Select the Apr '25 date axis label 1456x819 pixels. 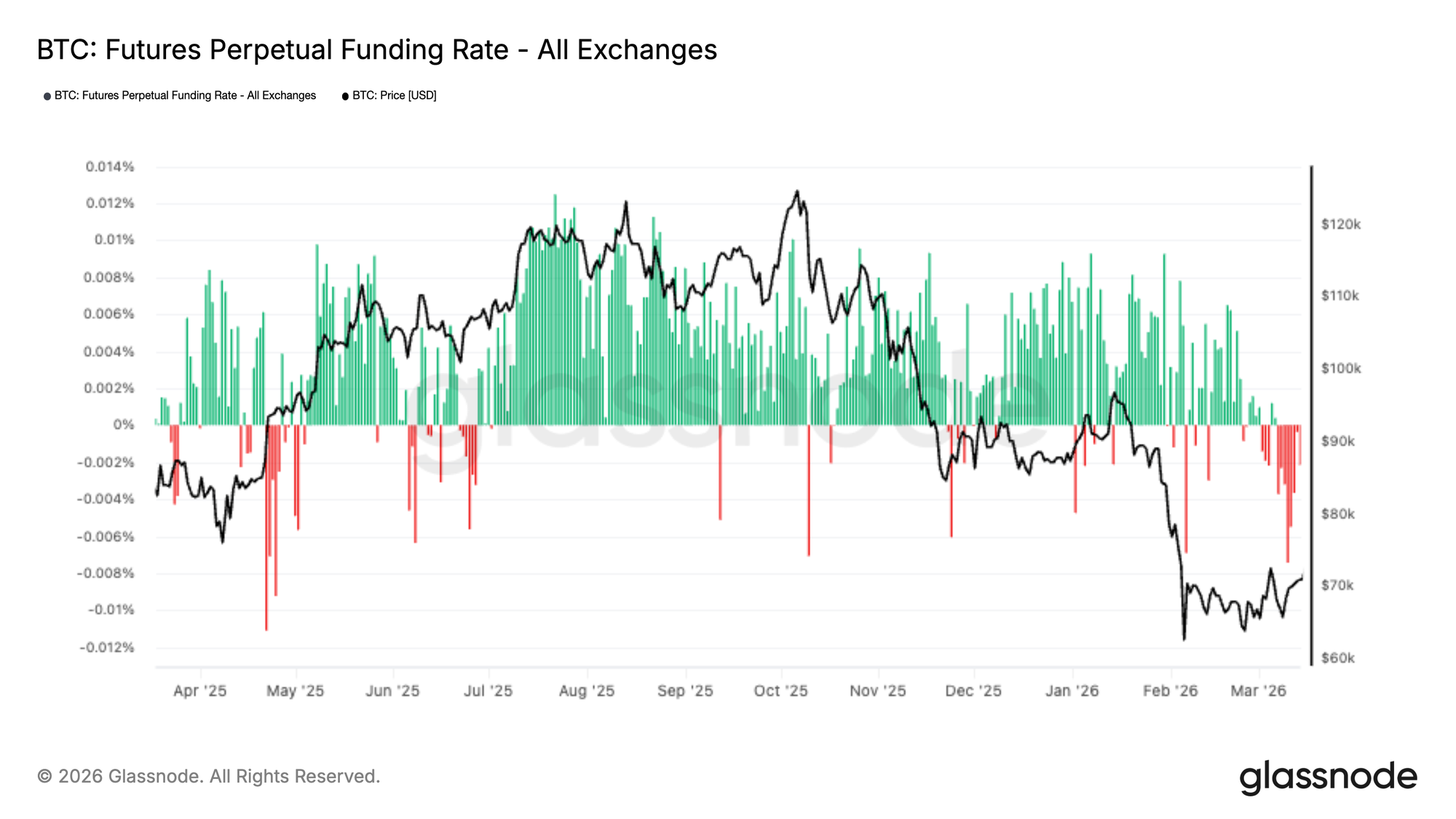[199, 691]
